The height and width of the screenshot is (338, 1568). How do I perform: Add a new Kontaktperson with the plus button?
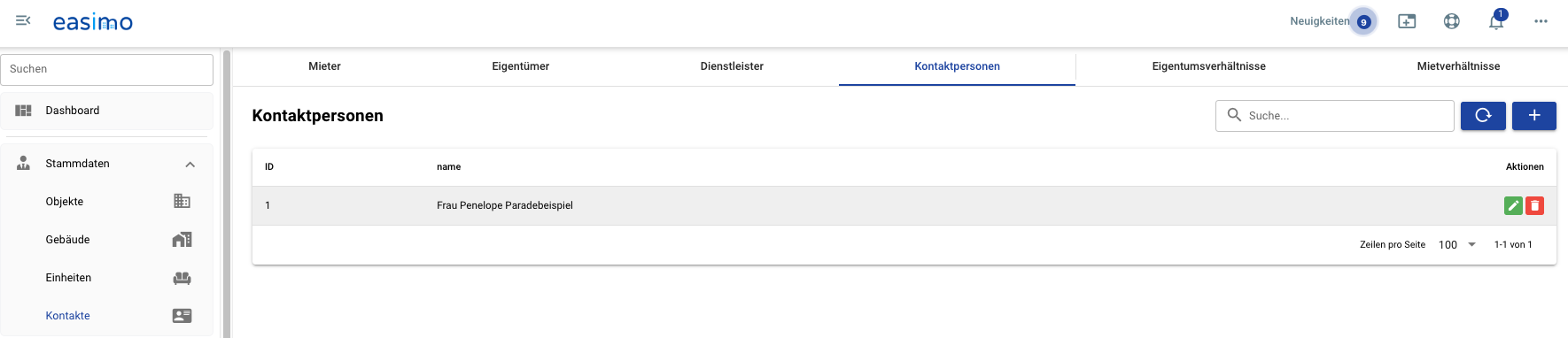(1534, 116)
